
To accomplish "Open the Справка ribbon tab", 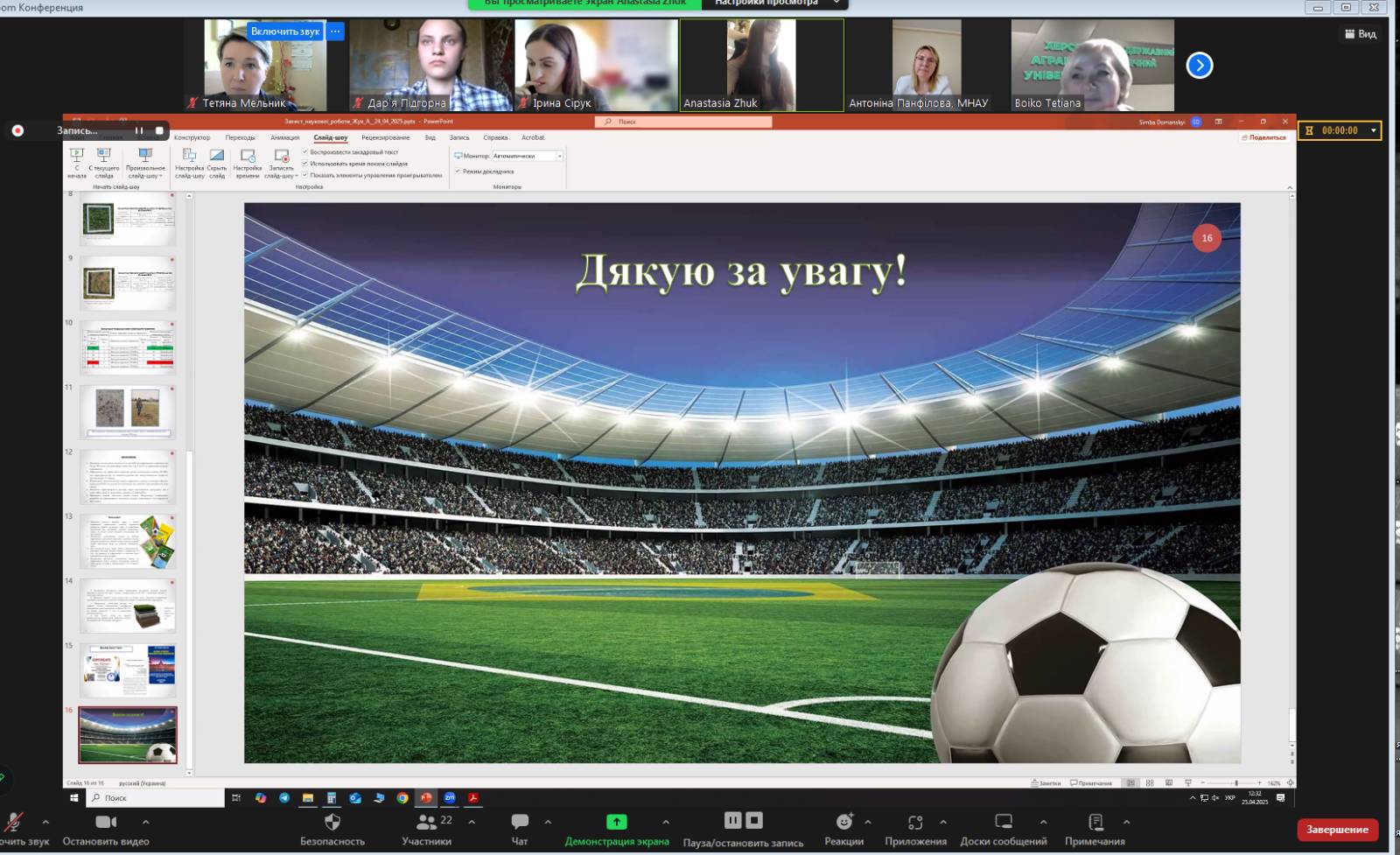I will pos(495,137).
